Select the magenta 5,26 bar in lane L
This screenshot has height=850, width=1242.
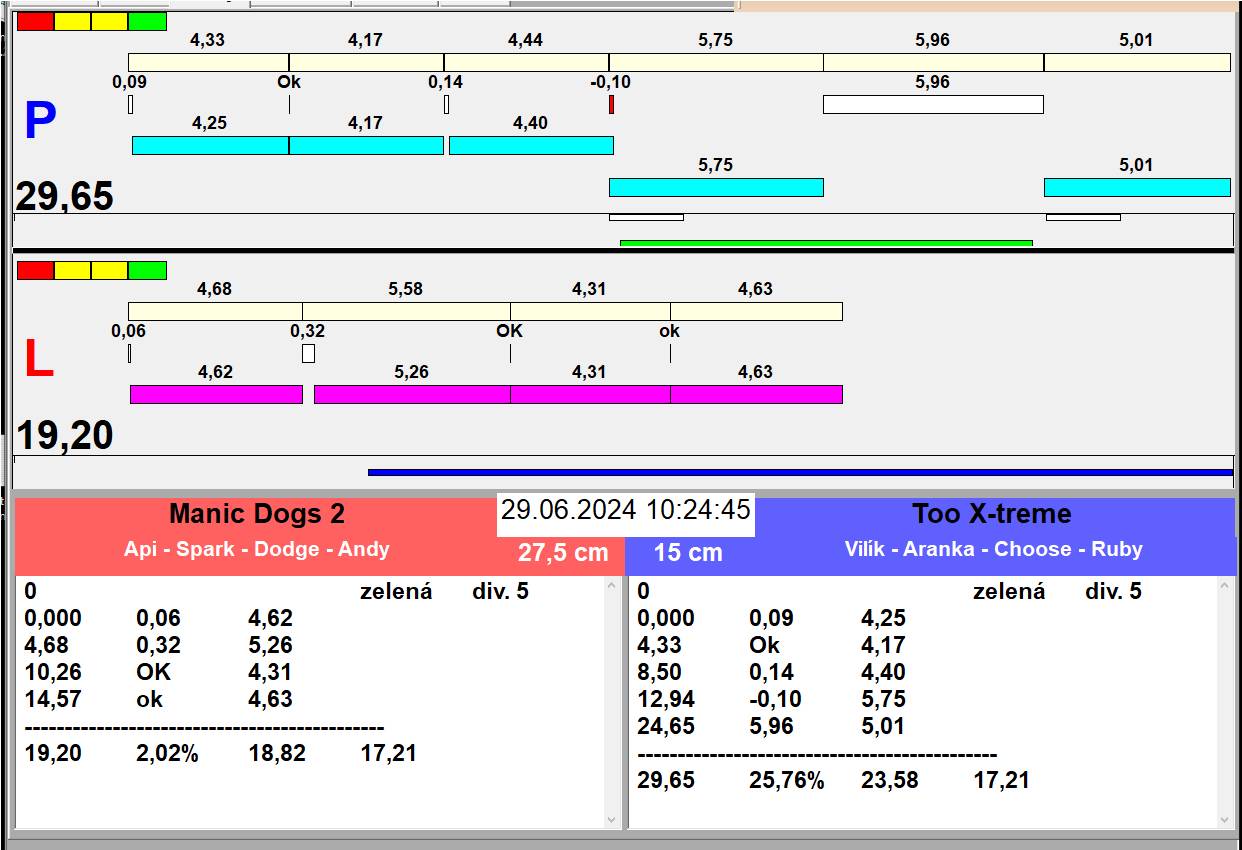(412, 394)
